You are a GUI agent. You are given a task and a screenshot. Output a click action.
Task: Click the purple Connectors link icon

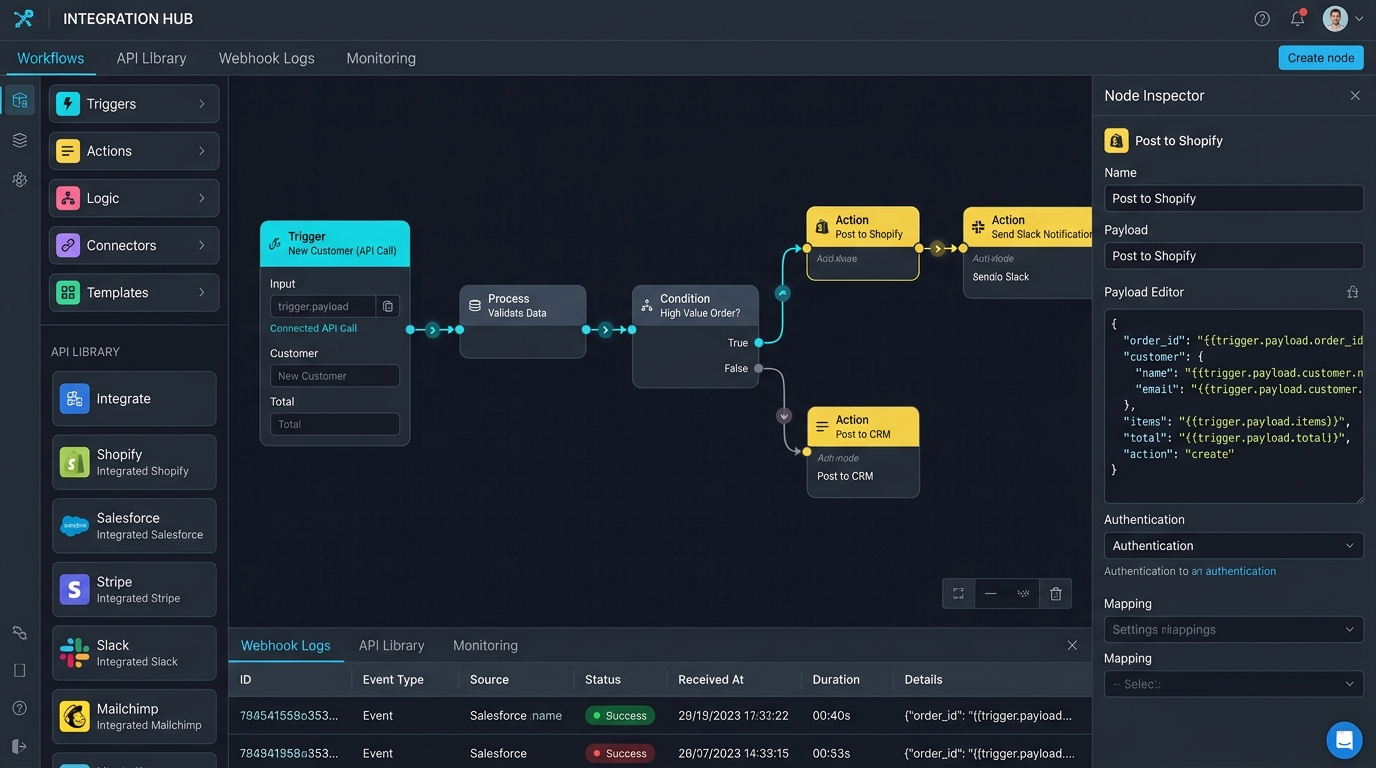(68, 245)
